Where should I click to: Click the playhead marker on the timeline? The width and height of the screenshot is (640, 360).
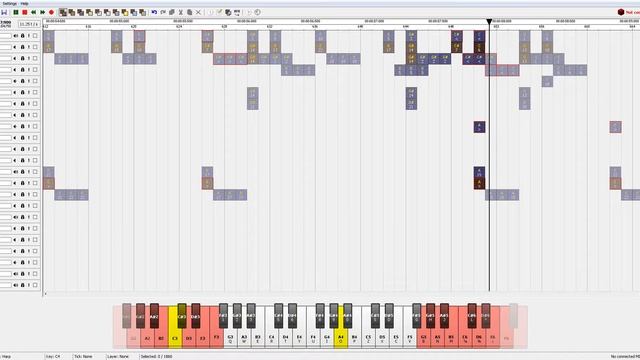pyautogui.click(x=489, y=22)
